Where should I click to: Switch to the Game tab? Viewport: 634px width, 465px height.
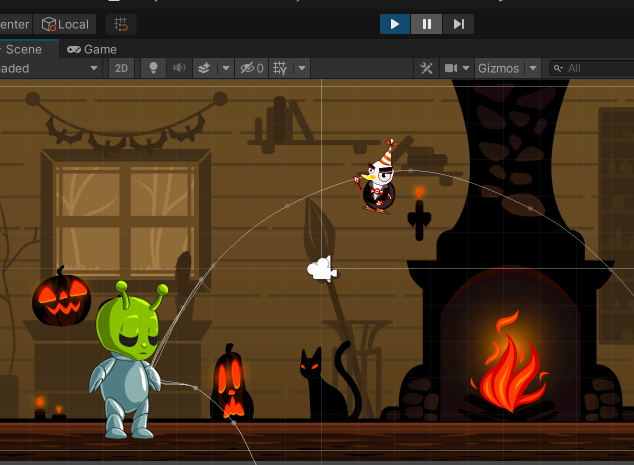click(92, 49)
